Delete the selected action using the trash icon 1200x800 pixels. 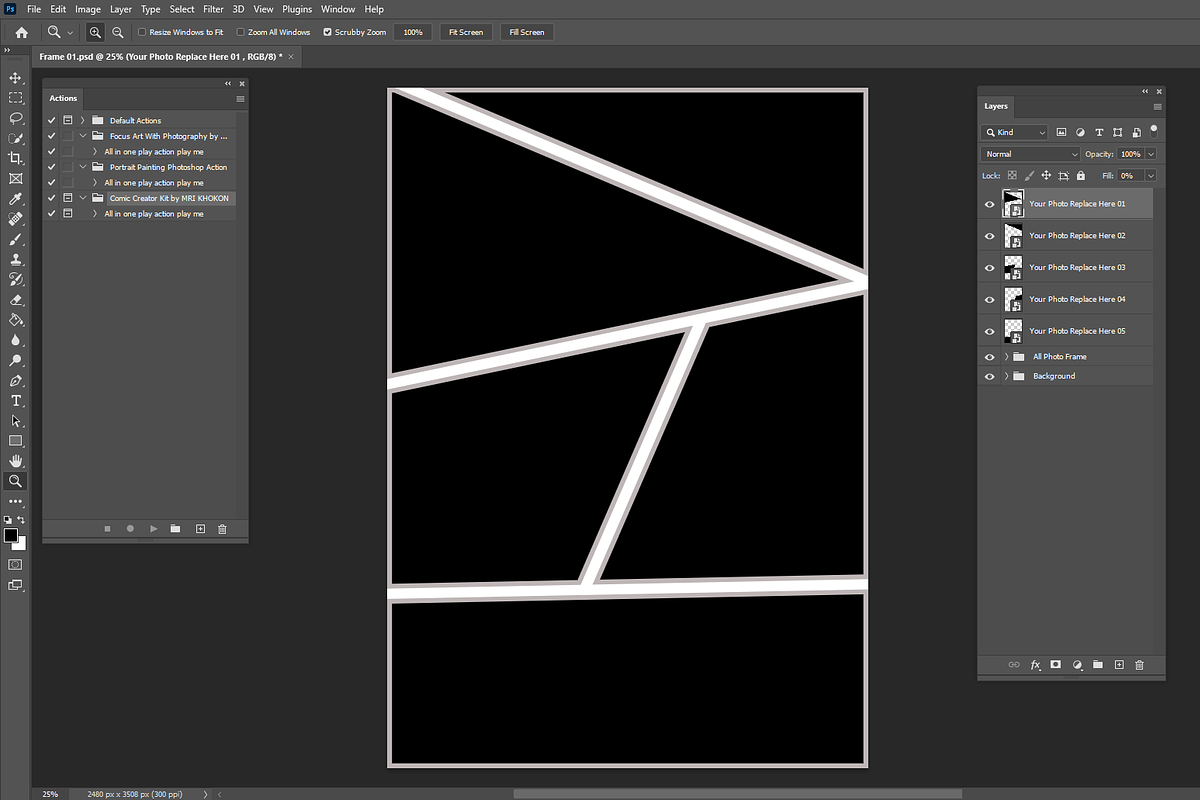[222, 529]
